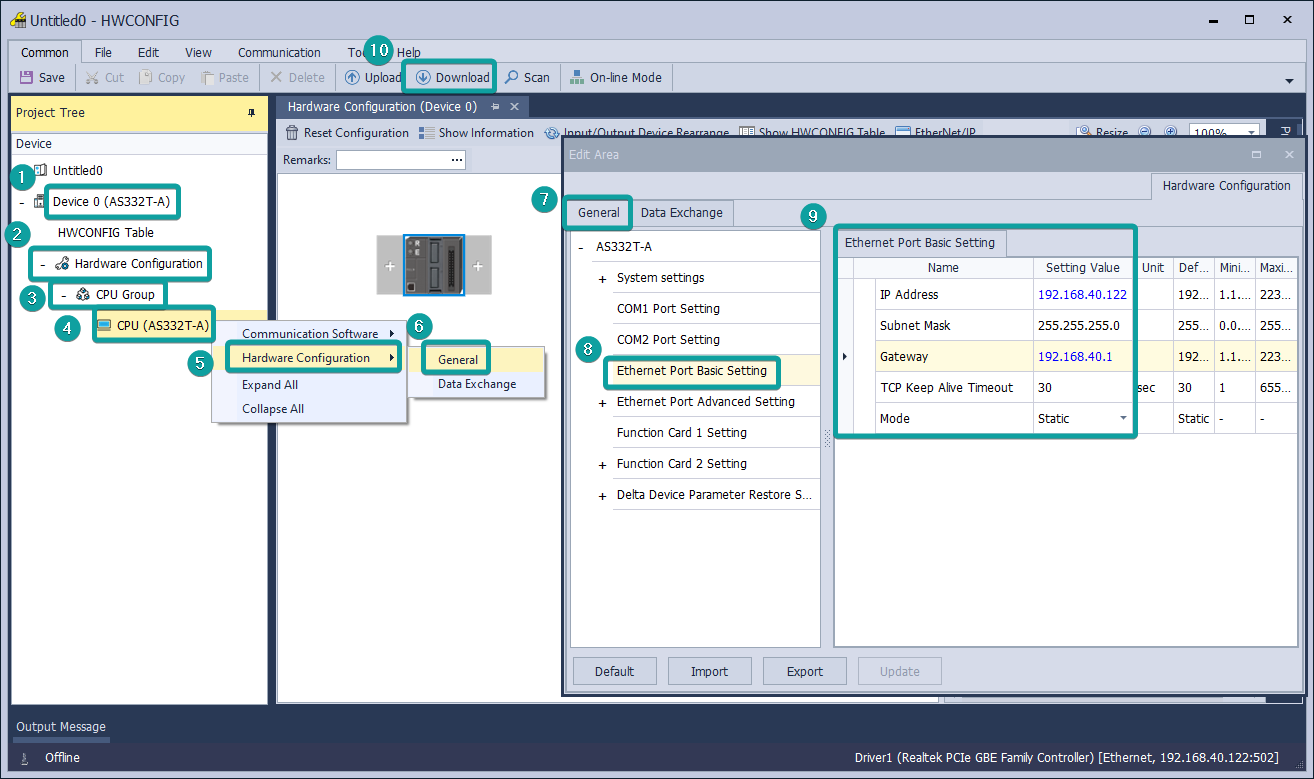Viewport: 1314px width, 779px height.
Task: Start a Scan from the toolbar
Action: coord(526,77)
